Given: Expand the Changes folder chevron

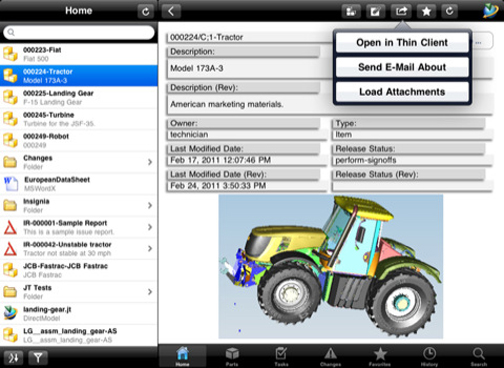Looking at the screenshot, I should click(150, 162).
